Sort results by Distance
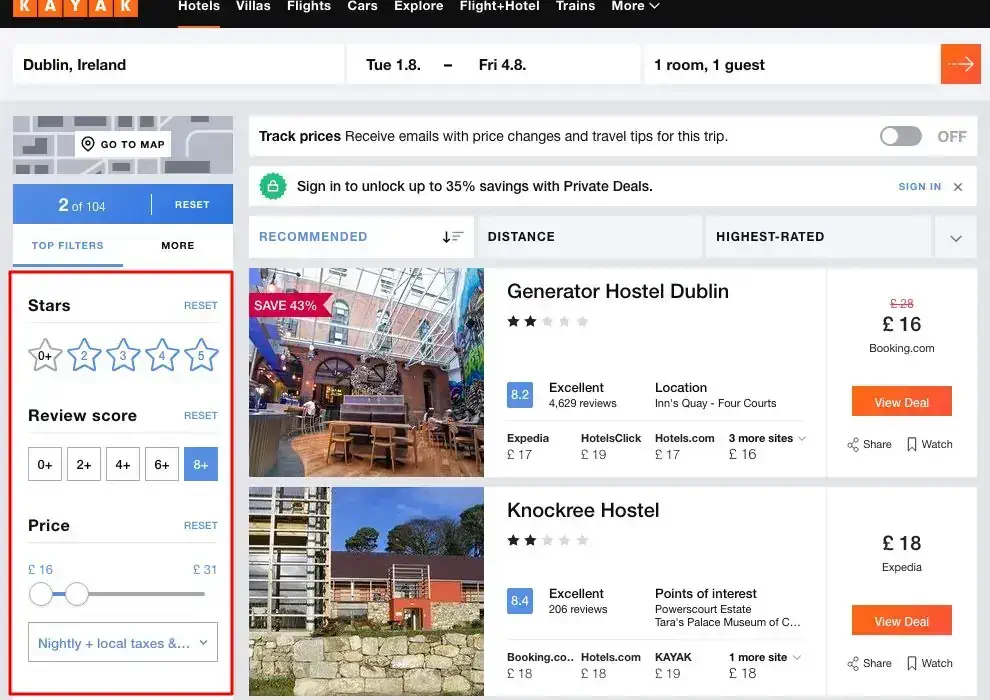990x700 pixels. point(589,237)
